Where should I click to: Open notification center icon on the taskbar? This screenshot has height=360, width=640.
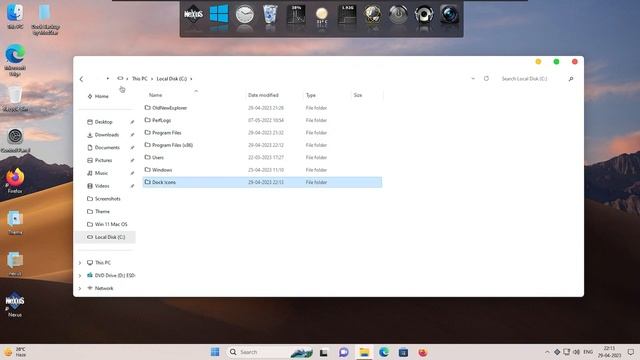tap(631, 352)
